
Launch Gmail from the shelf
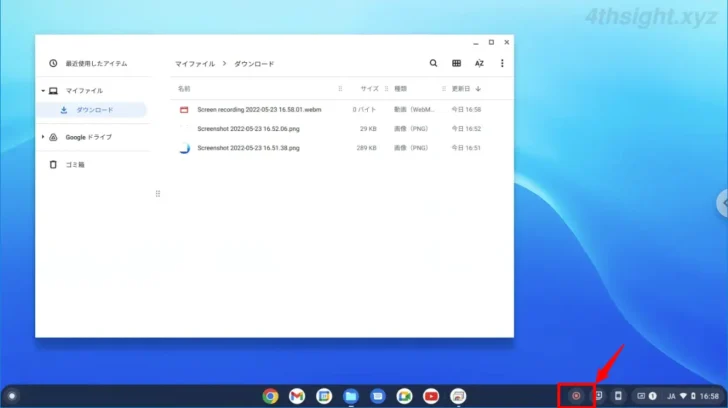coord(297,396)
